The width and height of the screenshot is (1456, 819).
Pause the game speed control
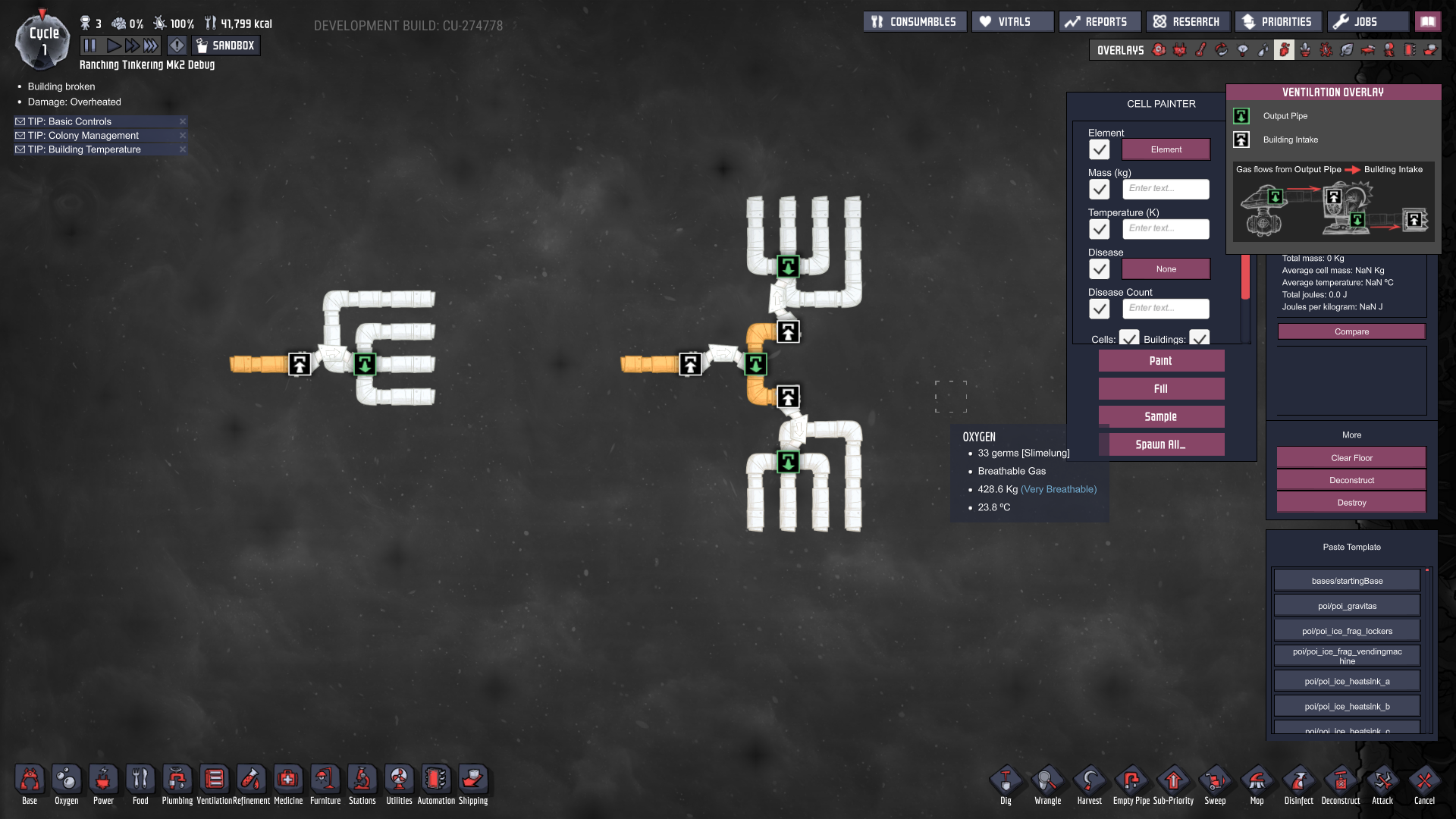click(x=90, y=45)
